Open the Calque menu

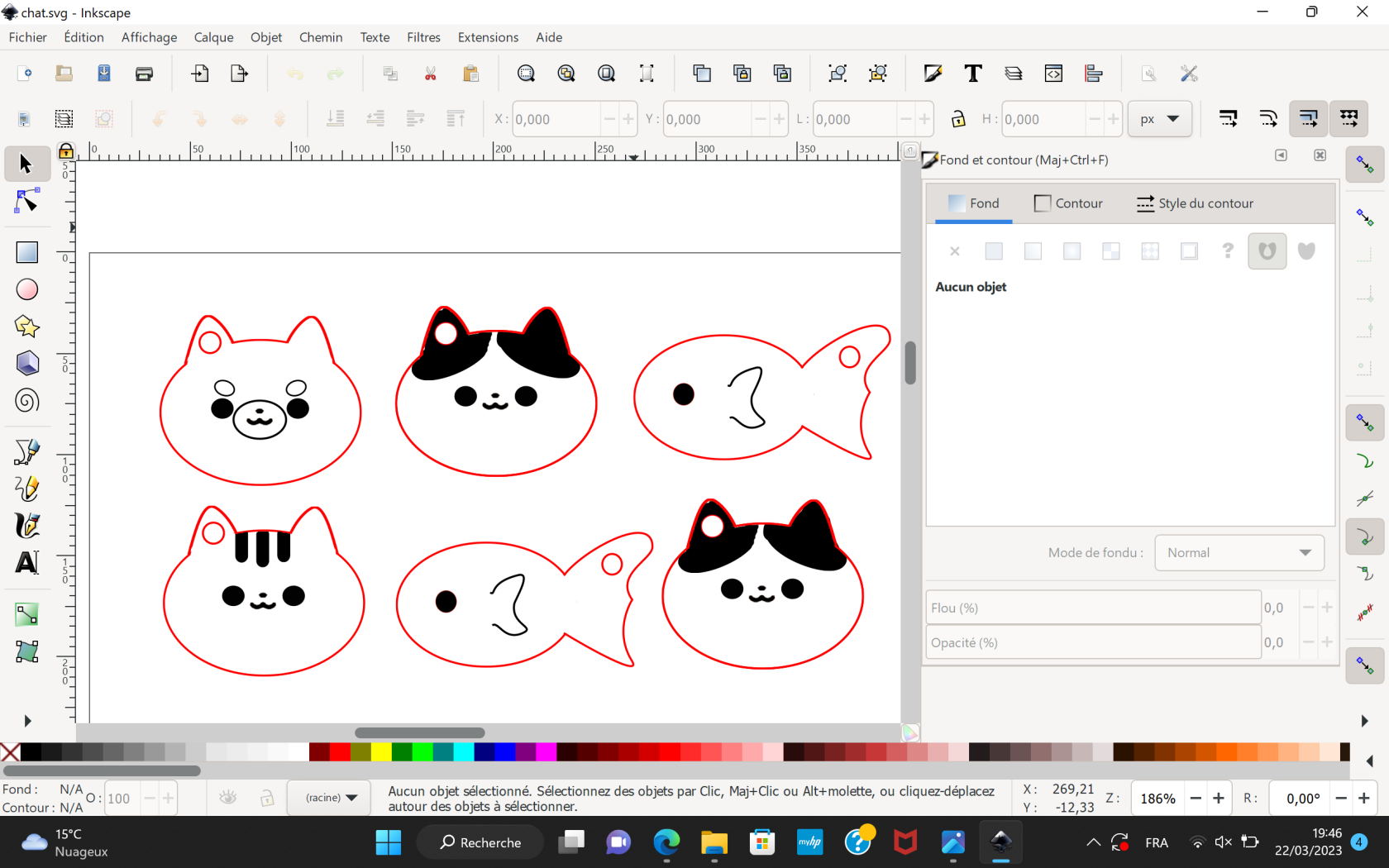pyautogui.click(x=214, y=37)
